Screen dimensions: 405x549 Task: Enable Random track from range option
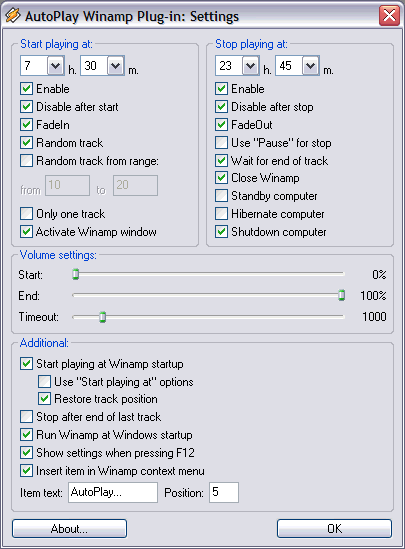pyautogui.click(x=27, y=161)
